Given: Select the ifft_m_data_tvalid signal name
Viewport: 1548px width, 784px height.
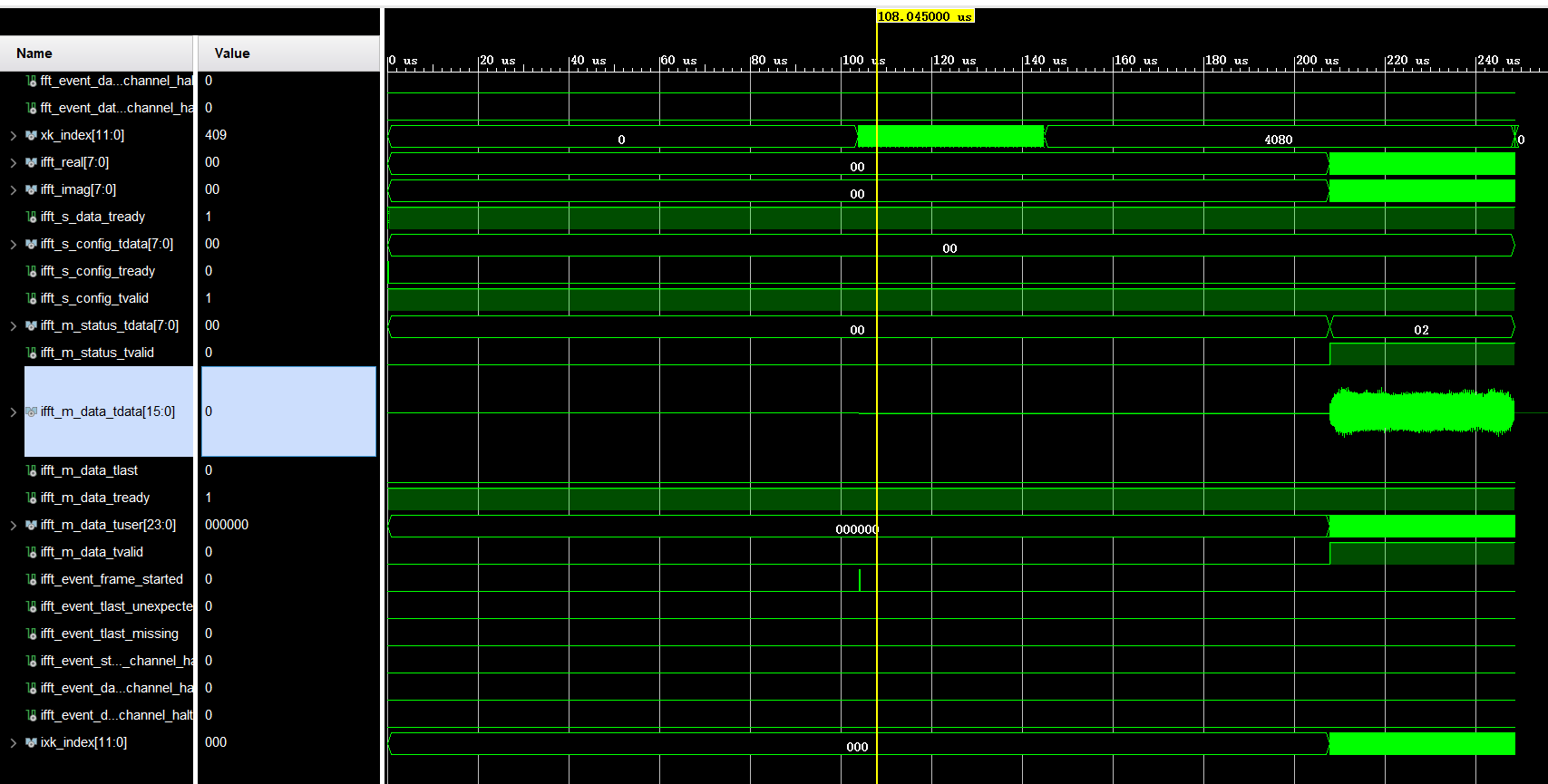Looking at the screenshot, I should click(x=92, y=552).
